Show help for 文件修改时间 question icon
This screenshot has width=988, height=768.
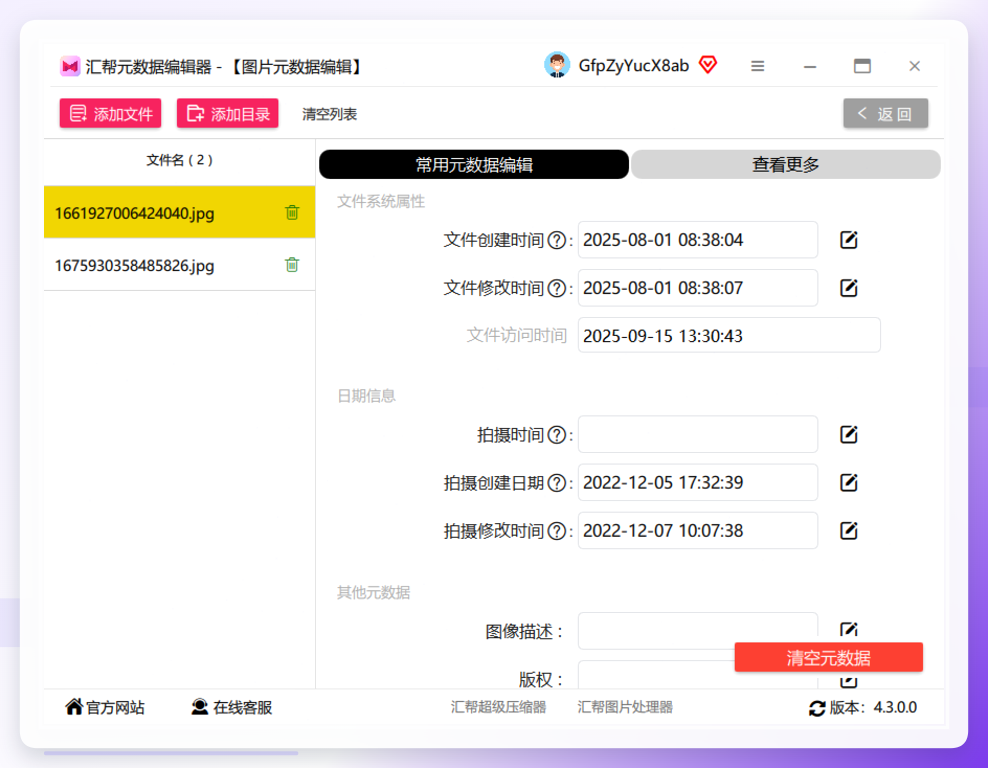click(x=556, y=289)
